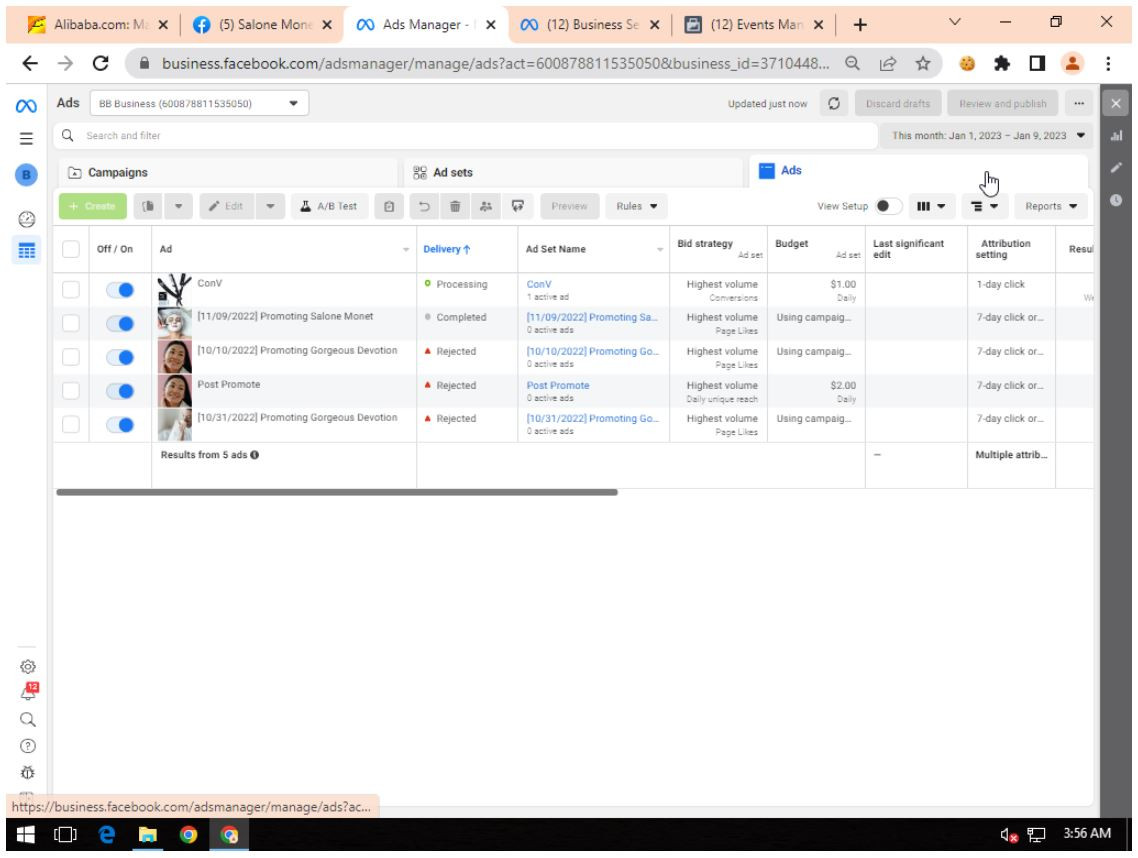The height and width of the screenshot is (858, 1138).
Task: Click the A/B Test button
Action: [329, 206]
